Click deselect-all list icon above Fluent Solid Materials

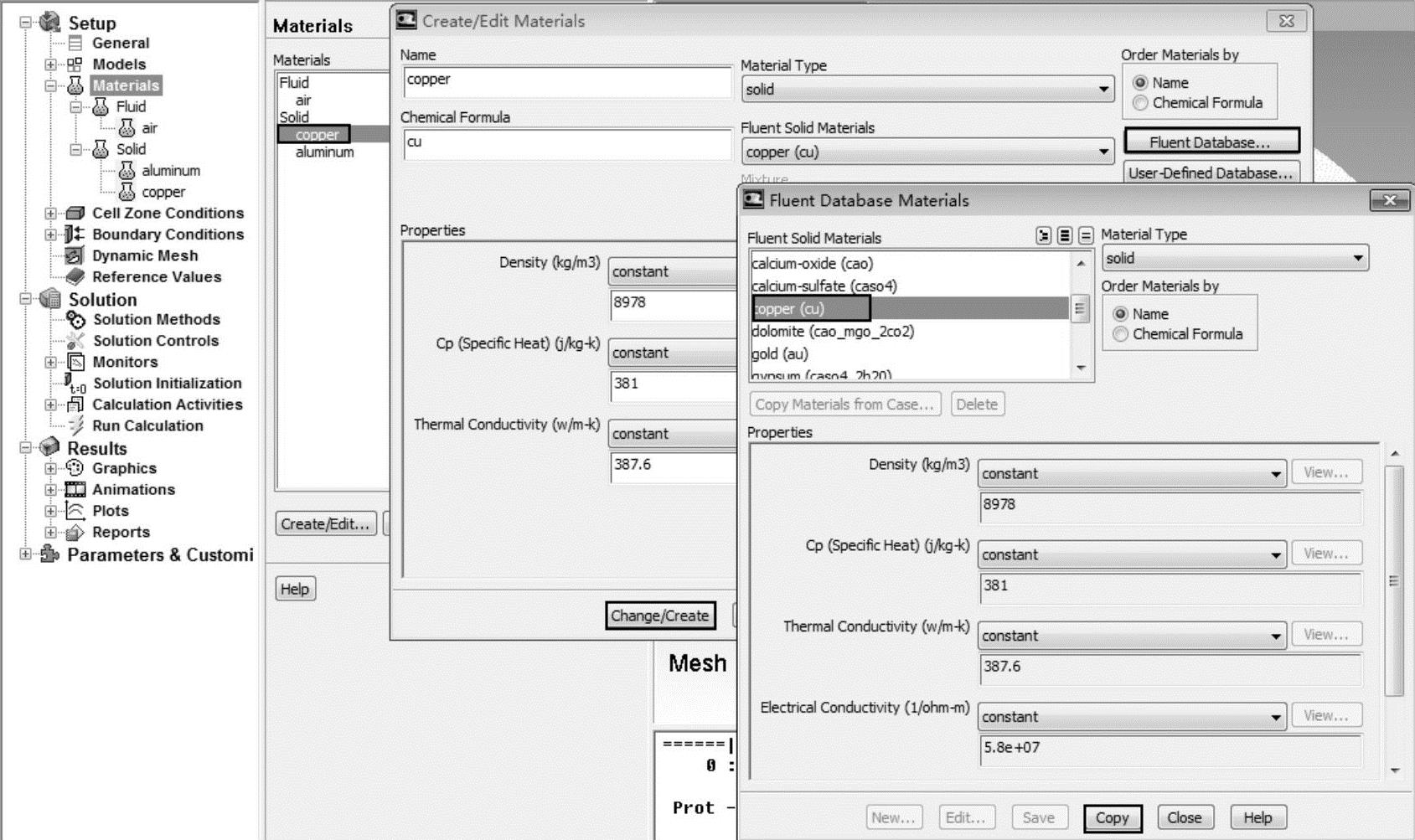click(1086, 236)
